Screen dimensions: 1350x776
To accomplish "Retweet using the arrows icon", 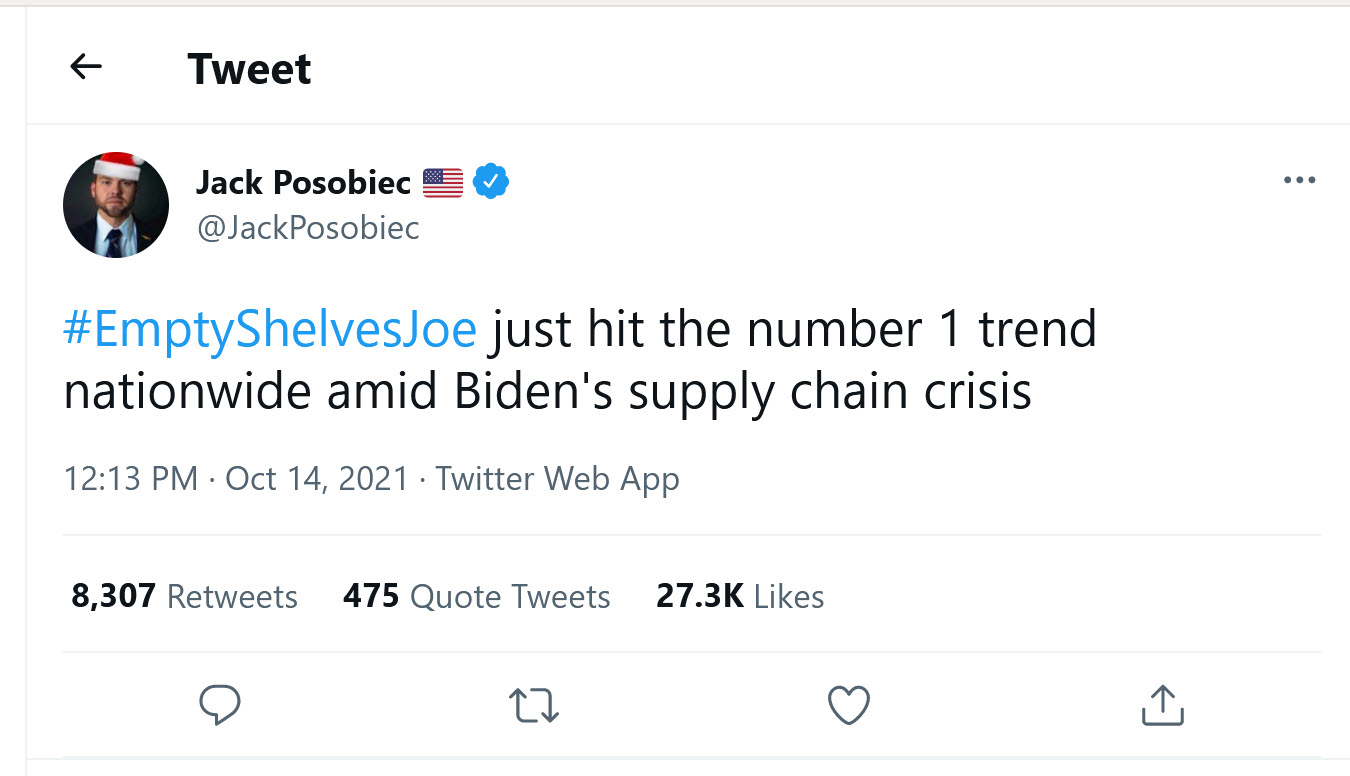I will pos(534,705).
